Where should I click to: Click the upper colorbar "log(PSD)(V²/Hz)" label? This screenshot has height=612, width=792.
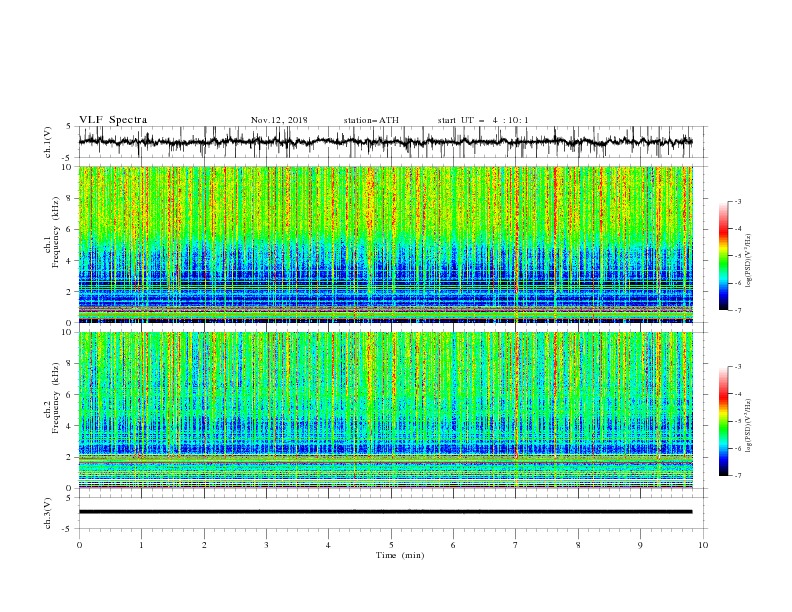click(x=748, y=261)
